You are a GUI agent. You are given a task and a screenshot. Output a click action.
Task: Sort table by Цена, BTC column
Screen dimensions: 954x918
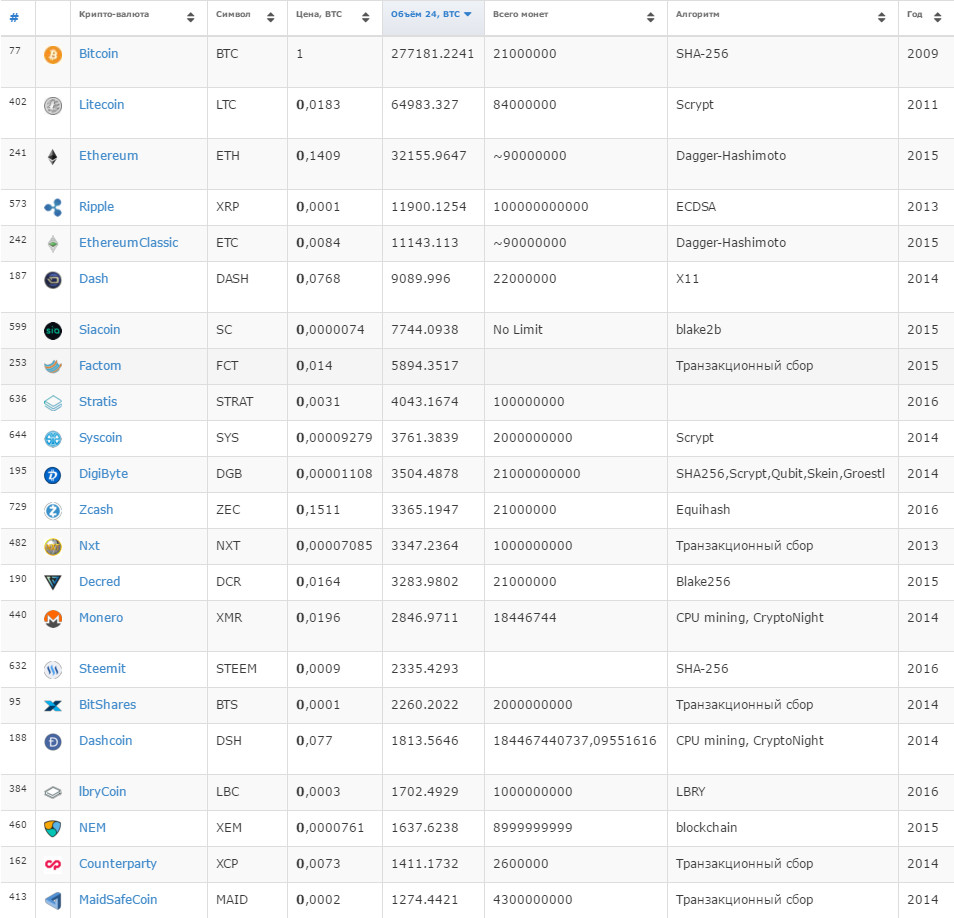coord(335,17)
